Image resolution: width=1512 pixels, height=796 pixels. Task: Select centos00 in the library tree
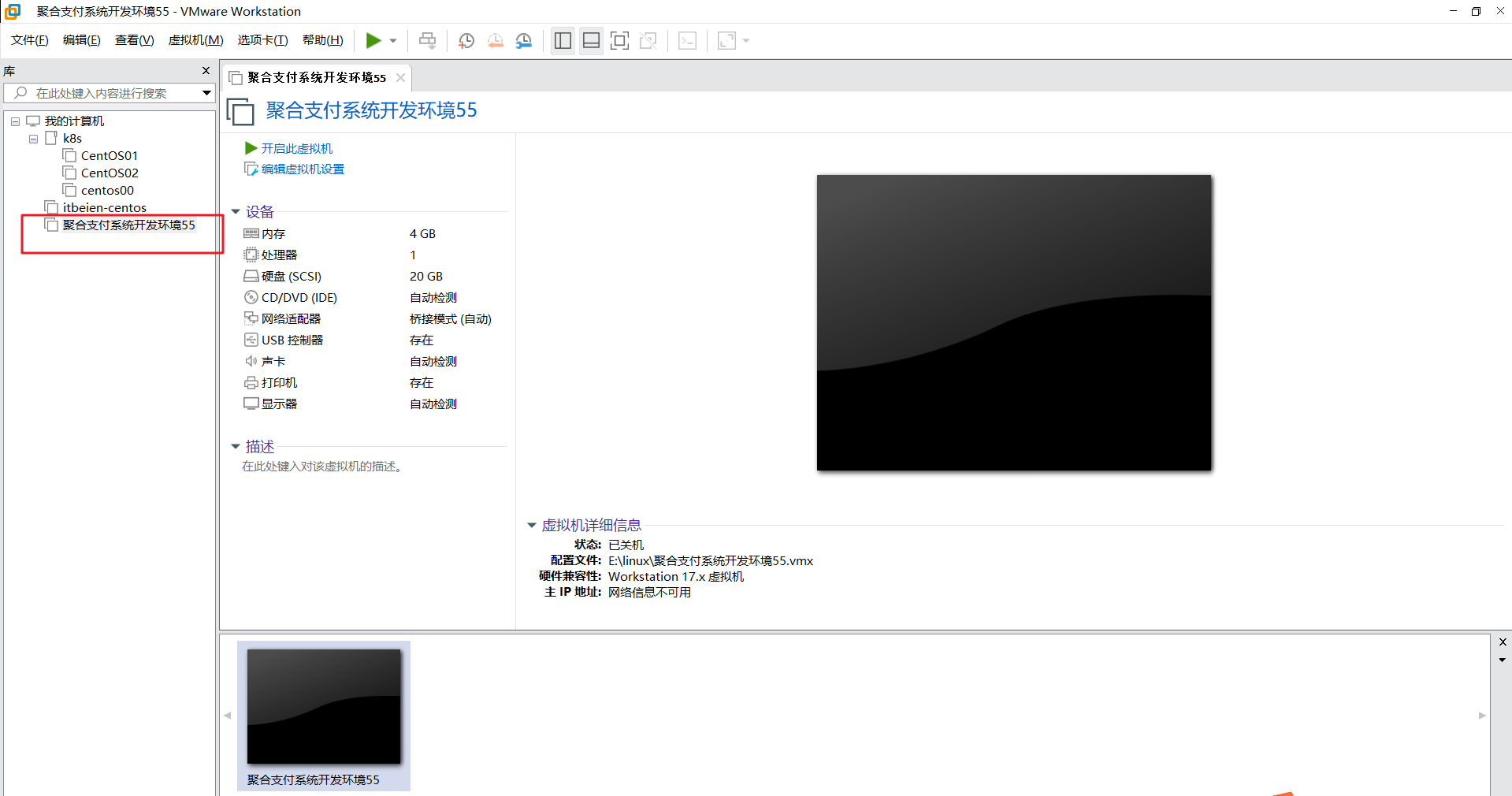pyautogui.click(x=107, y=191)
